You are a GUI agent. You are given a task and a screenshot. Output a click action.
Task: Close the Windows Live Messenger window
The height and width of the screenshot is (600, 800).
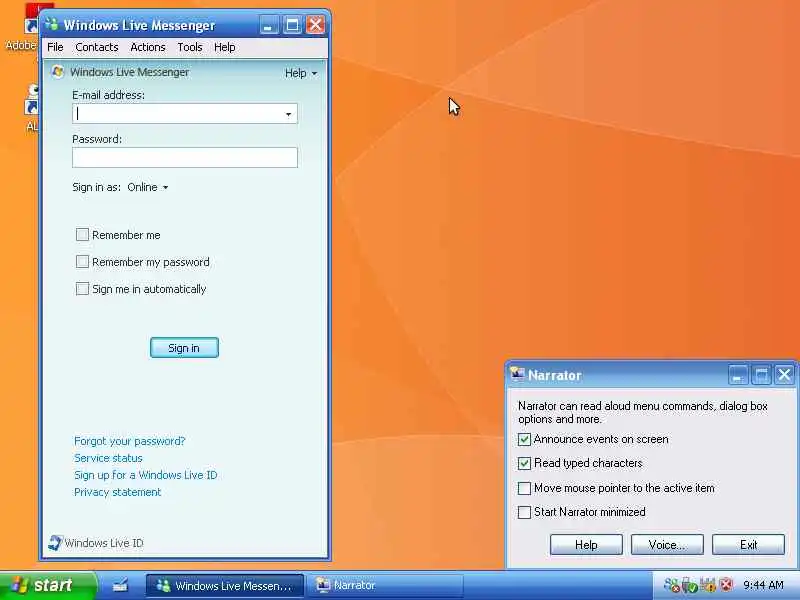coord(316,24)
